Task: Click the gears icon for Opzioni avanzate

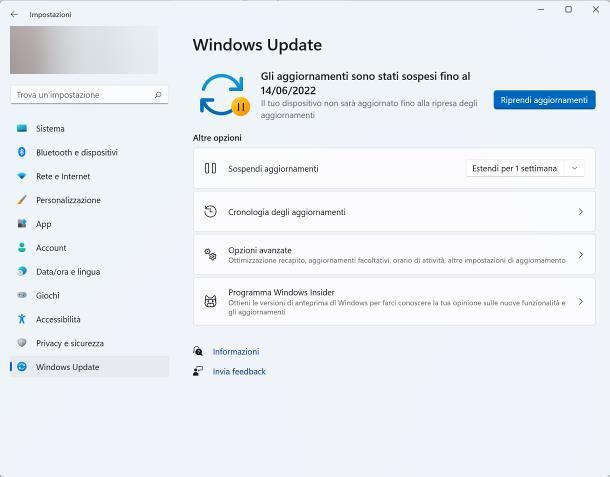Action: 210,254
